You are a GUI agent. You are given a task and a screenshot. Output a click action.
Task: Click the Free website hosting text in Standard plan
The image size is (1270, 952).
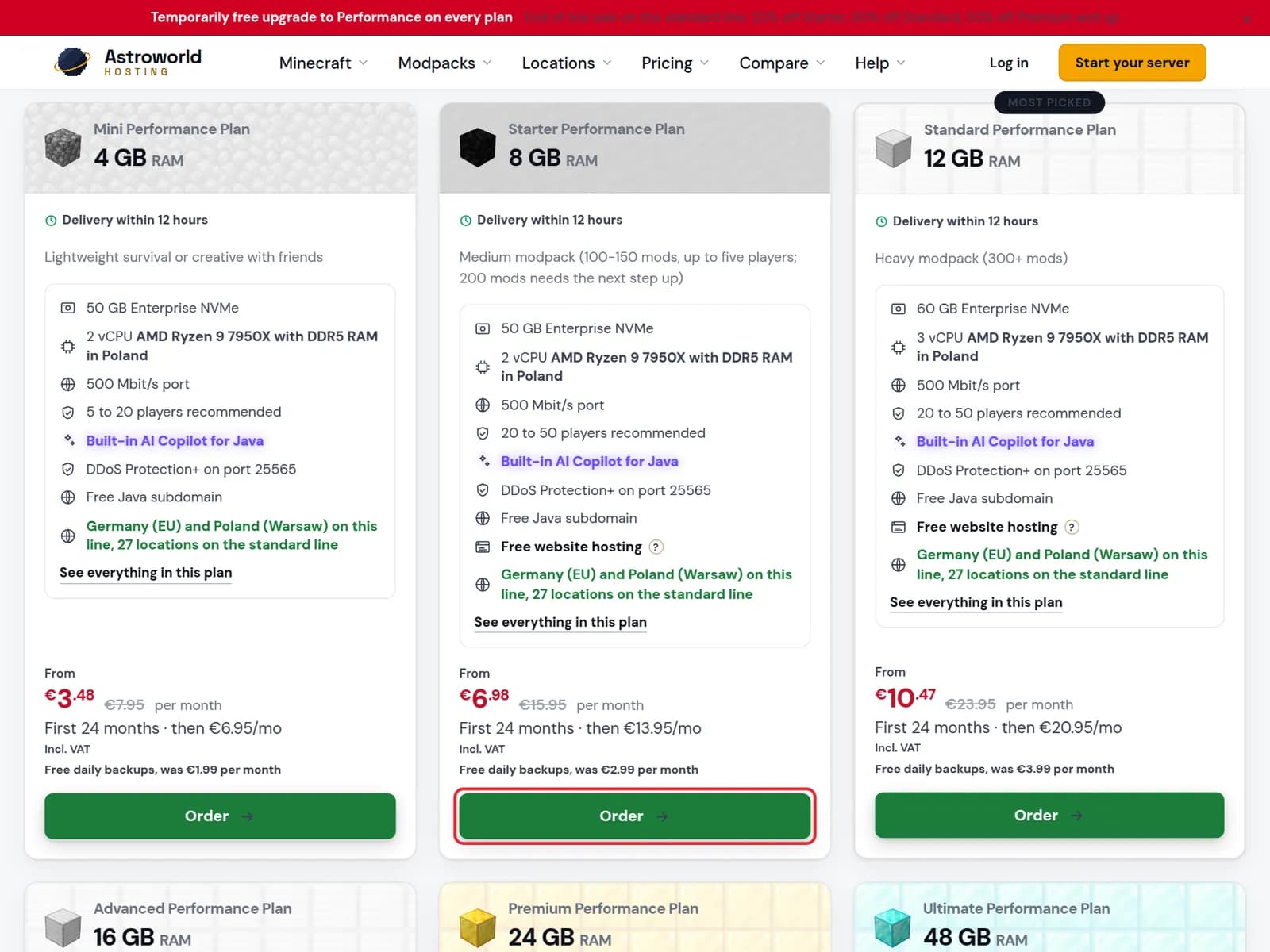click(987, 527)
